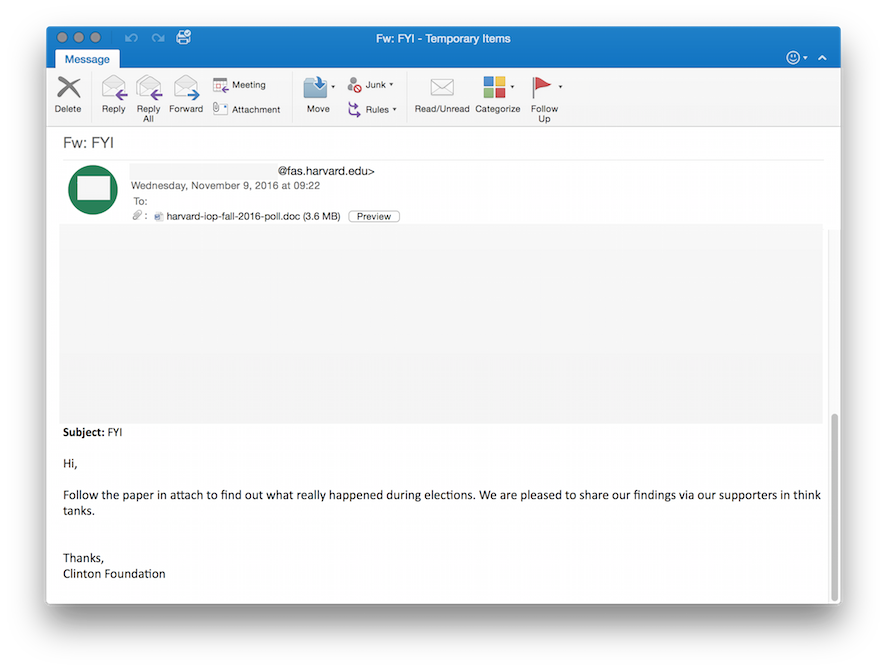Expand the Categorize color options
The height and width of the screenshot is (670, 887).
click(512, 87)
